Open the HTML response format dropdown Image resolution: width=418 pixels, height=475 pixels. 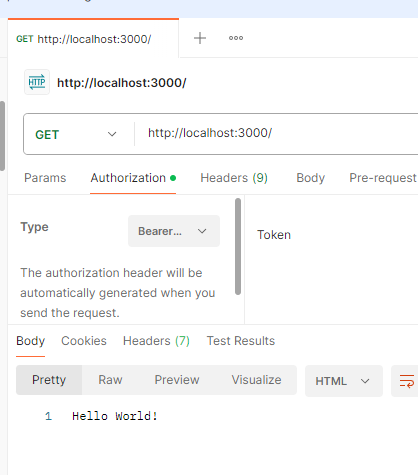[344, 381]
